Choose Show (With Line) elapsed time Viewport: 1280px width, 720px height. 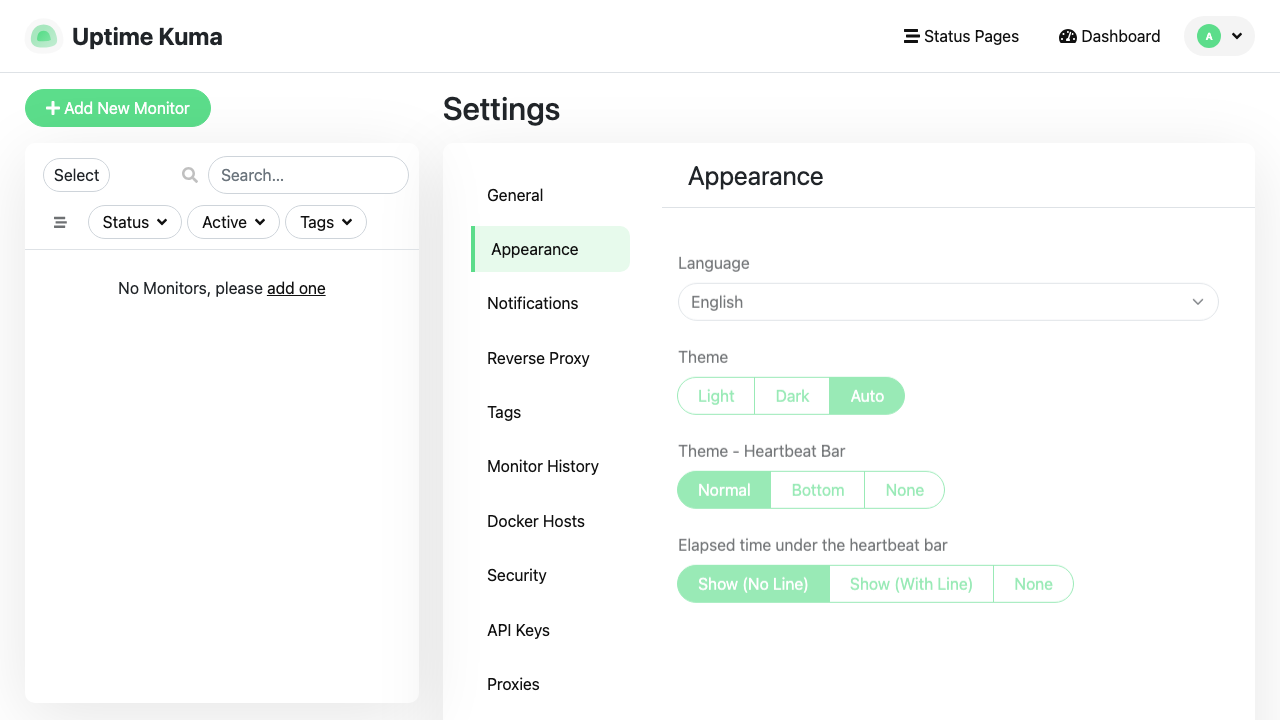(911, 584)
